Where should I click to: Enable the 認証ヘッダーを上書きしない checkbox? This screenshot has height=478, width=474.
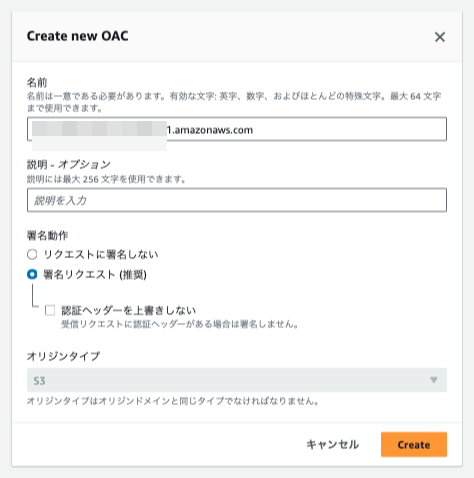pyautogui.click(x=50, y=310)
